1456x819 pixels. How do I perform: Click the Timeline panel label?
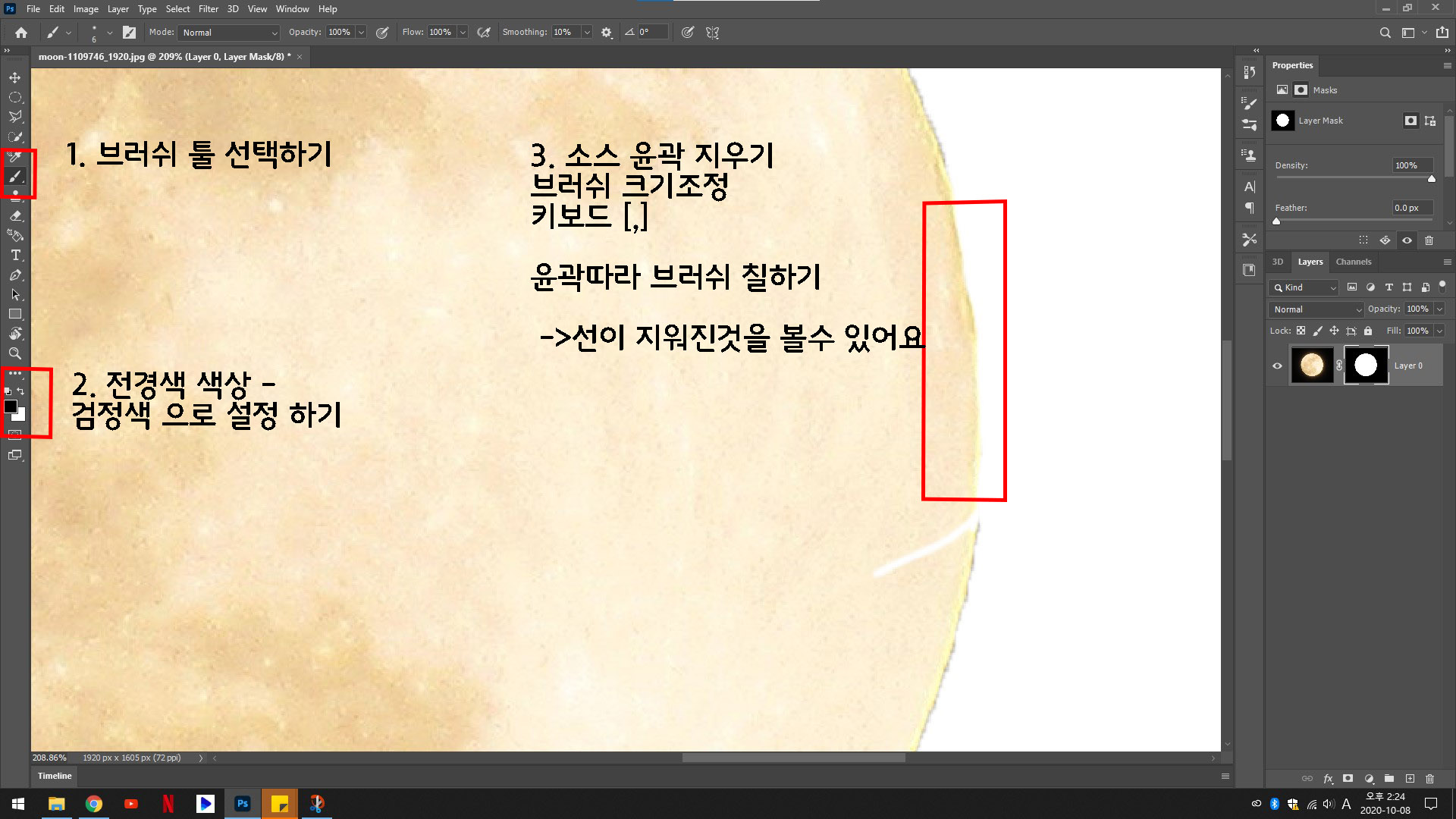(x=55, y=776)
